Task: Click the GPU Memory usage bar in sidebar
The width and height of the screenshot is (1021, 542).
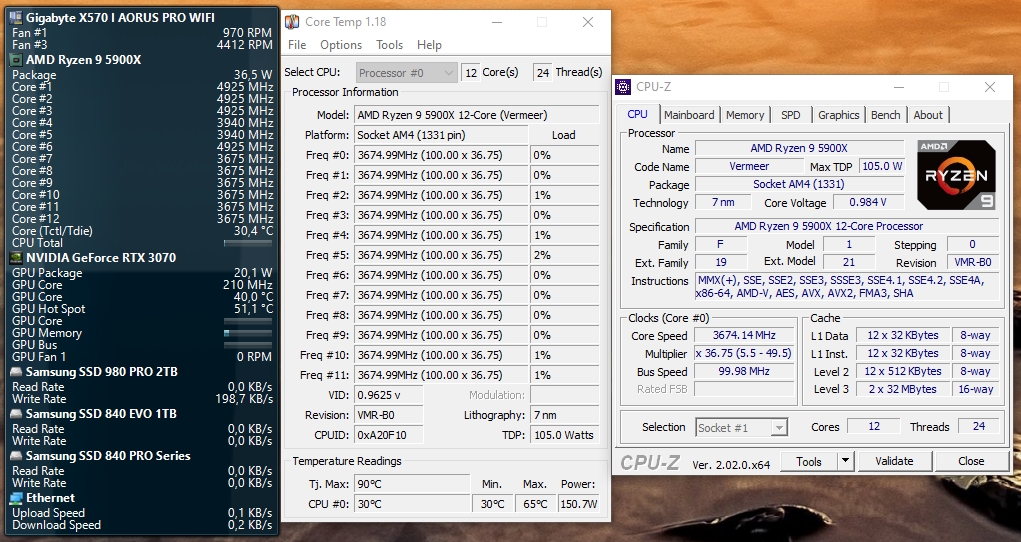Action: 248,333
